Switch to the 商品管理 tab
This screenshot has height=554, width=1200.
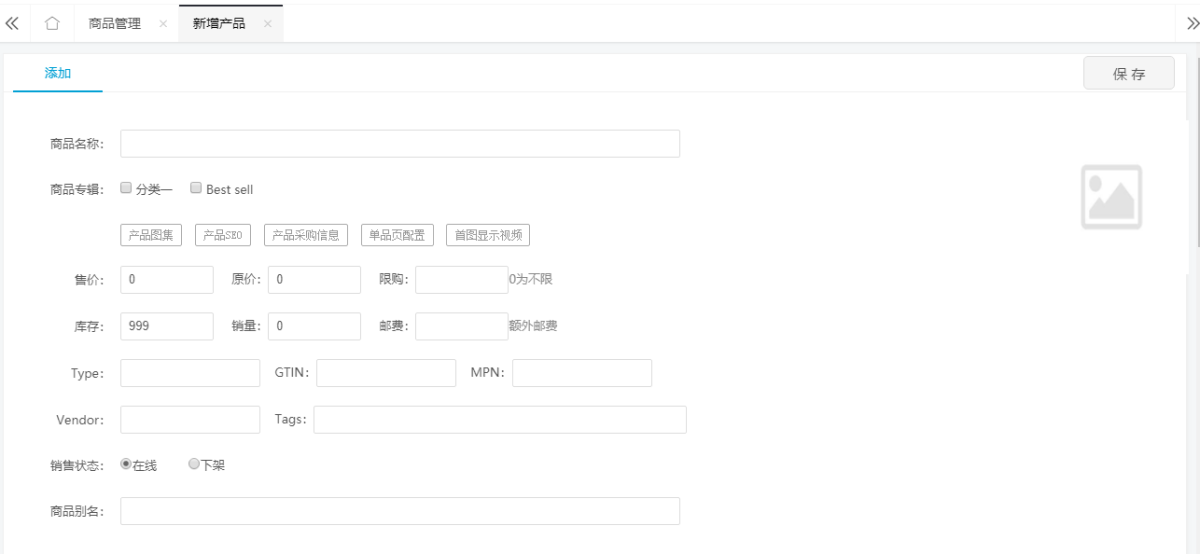(x=114, y=23)
